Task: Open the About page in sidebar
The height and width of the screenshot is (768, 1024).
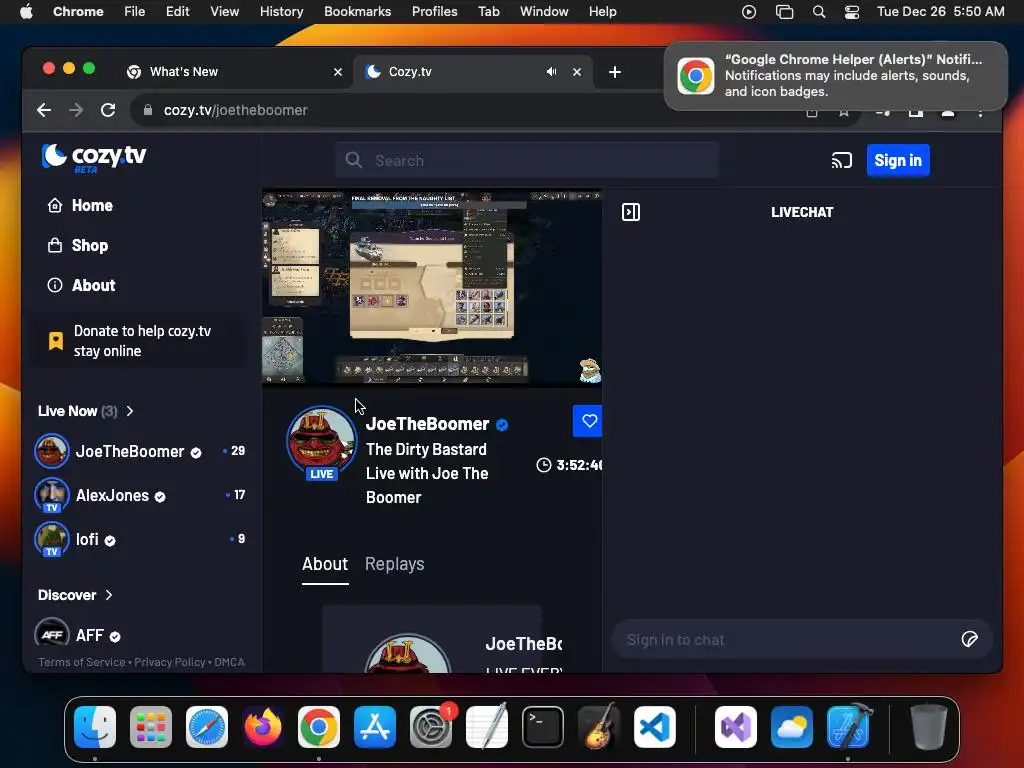Action: click(x=81, y=285)
